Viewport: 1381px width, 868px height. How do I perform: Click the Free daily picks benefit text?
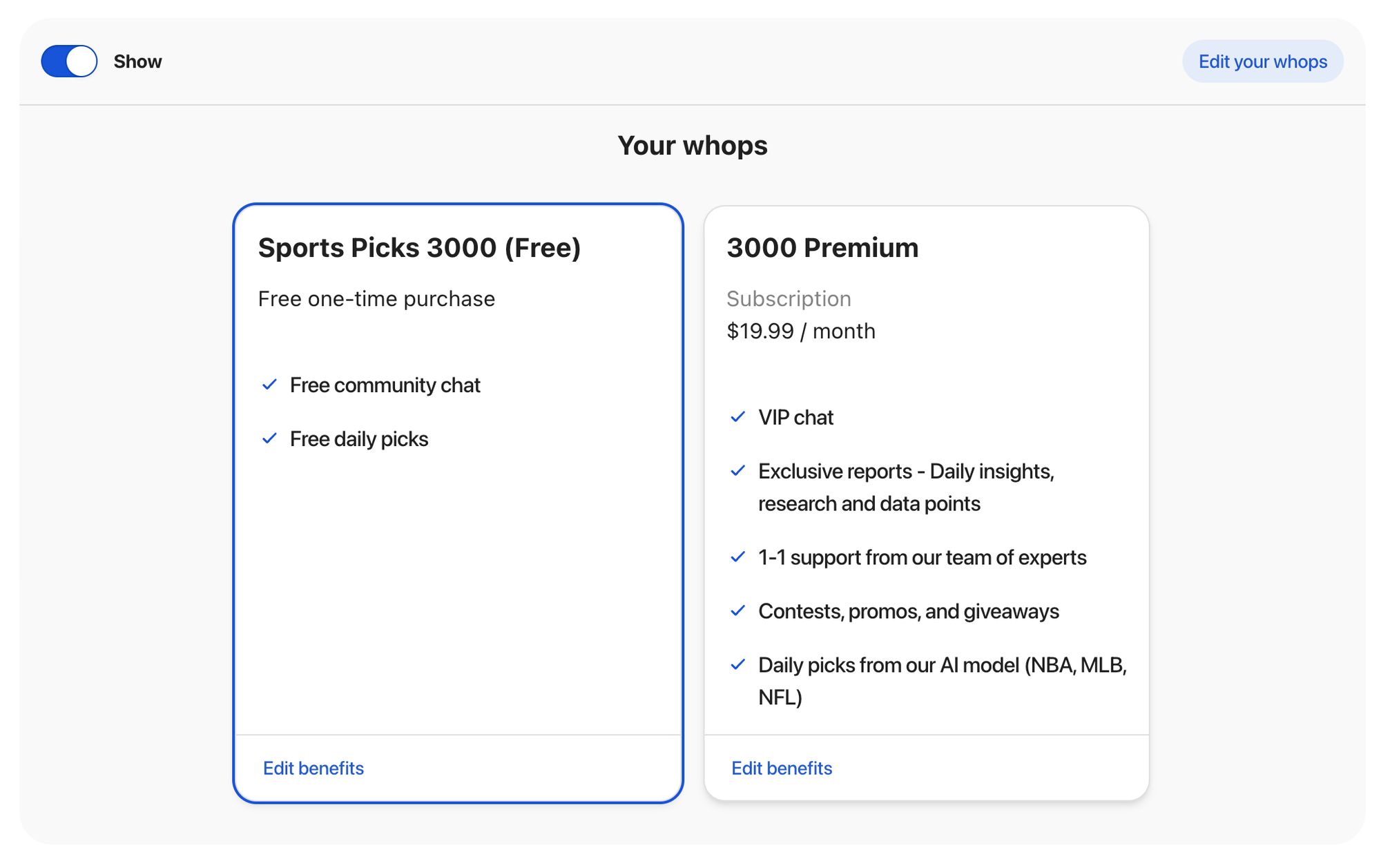(x=358, y=438)
